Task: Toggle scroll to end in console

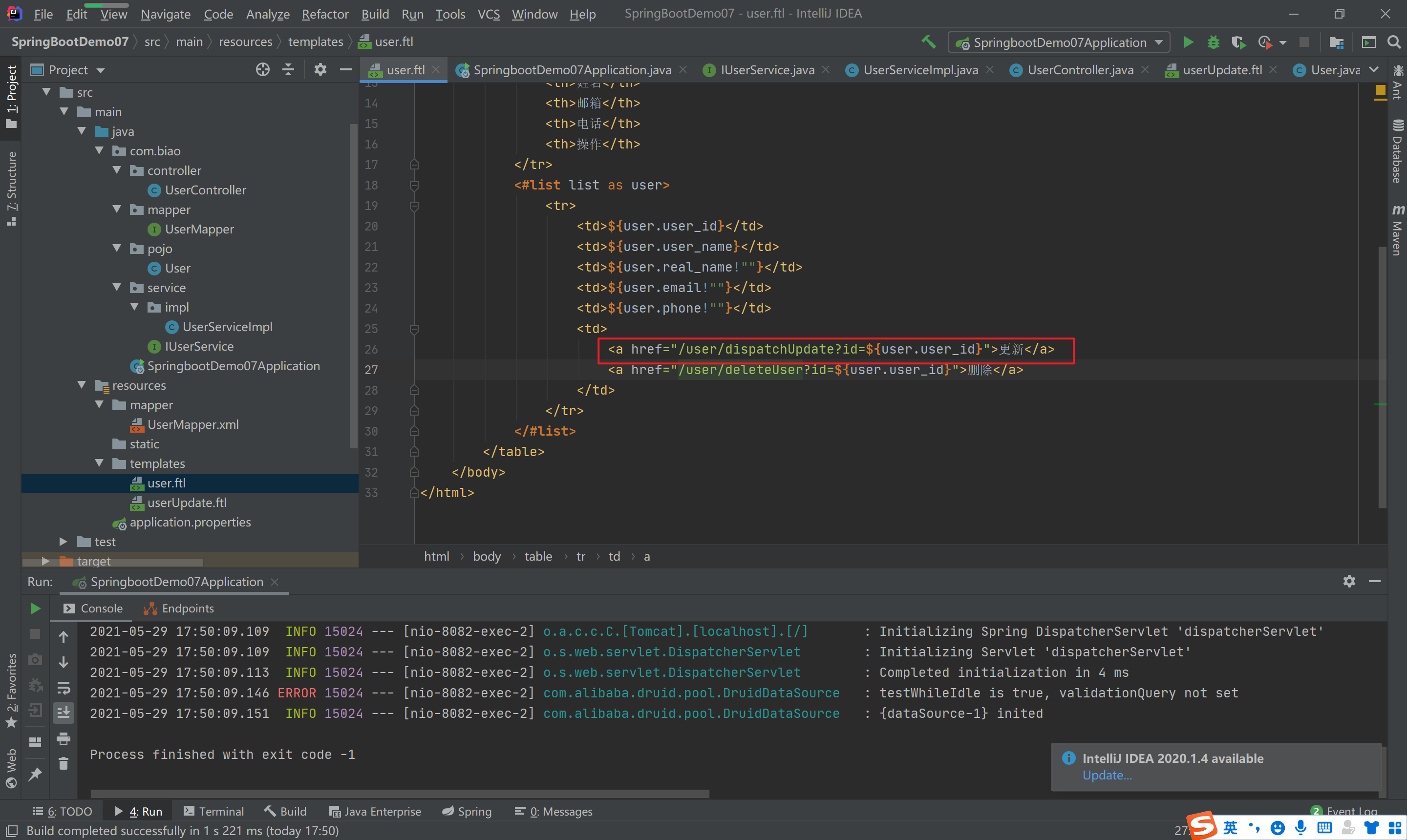Action: point(64,713)
